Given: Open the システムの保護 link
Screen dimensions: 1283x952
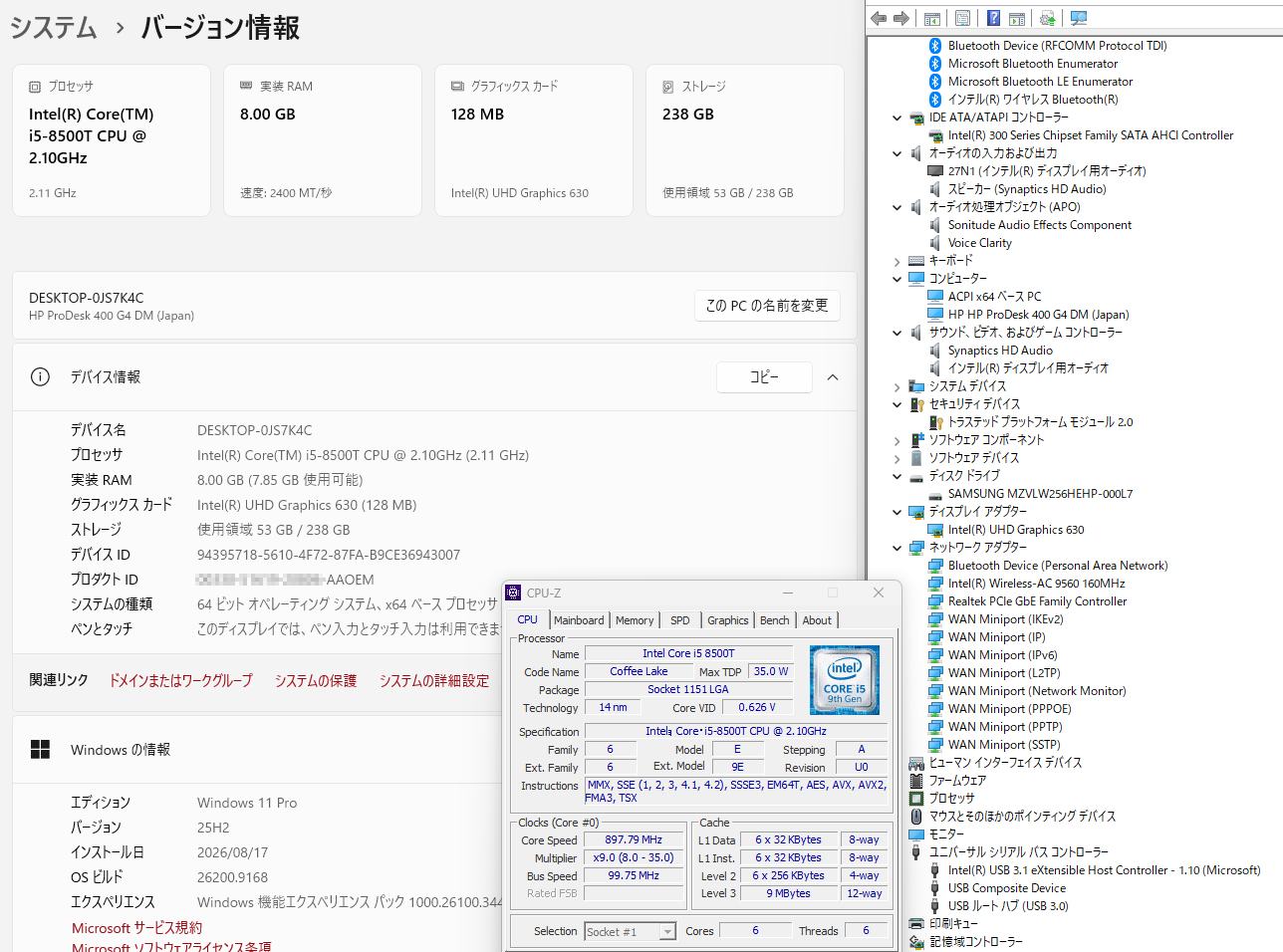Looking at the screenshot, I should tap(316, 680).
